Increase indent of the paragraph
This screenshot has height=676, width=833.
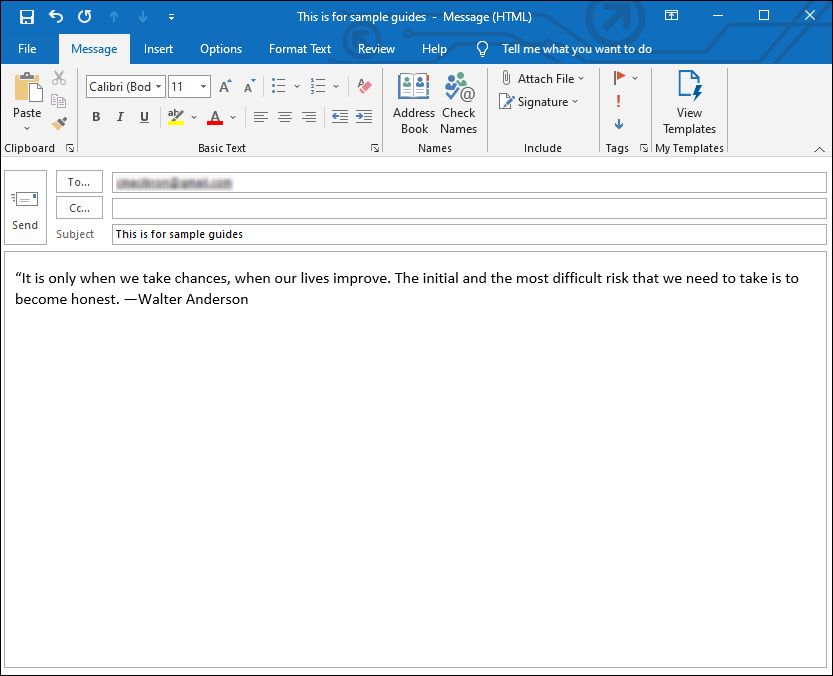tap(364, 117)
